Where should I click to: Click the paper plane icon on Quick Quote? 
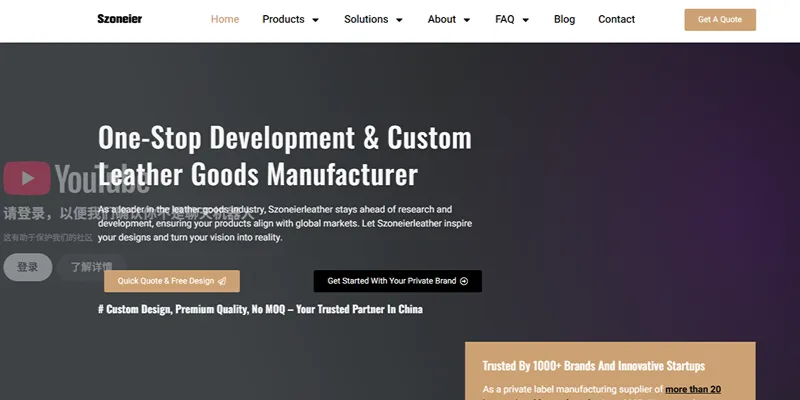coord(222,281)
